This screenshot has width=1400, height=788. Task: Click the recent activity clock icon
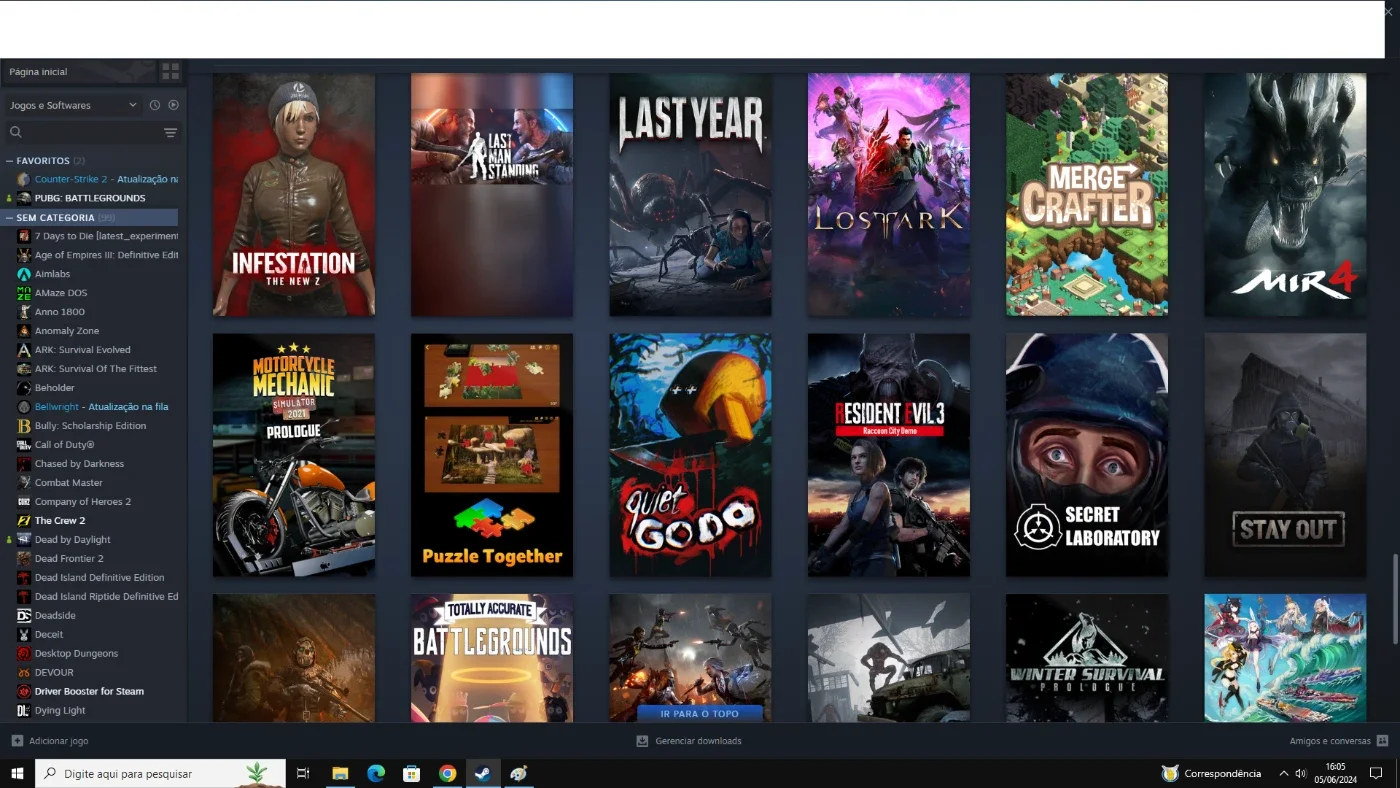pos(155,105)
